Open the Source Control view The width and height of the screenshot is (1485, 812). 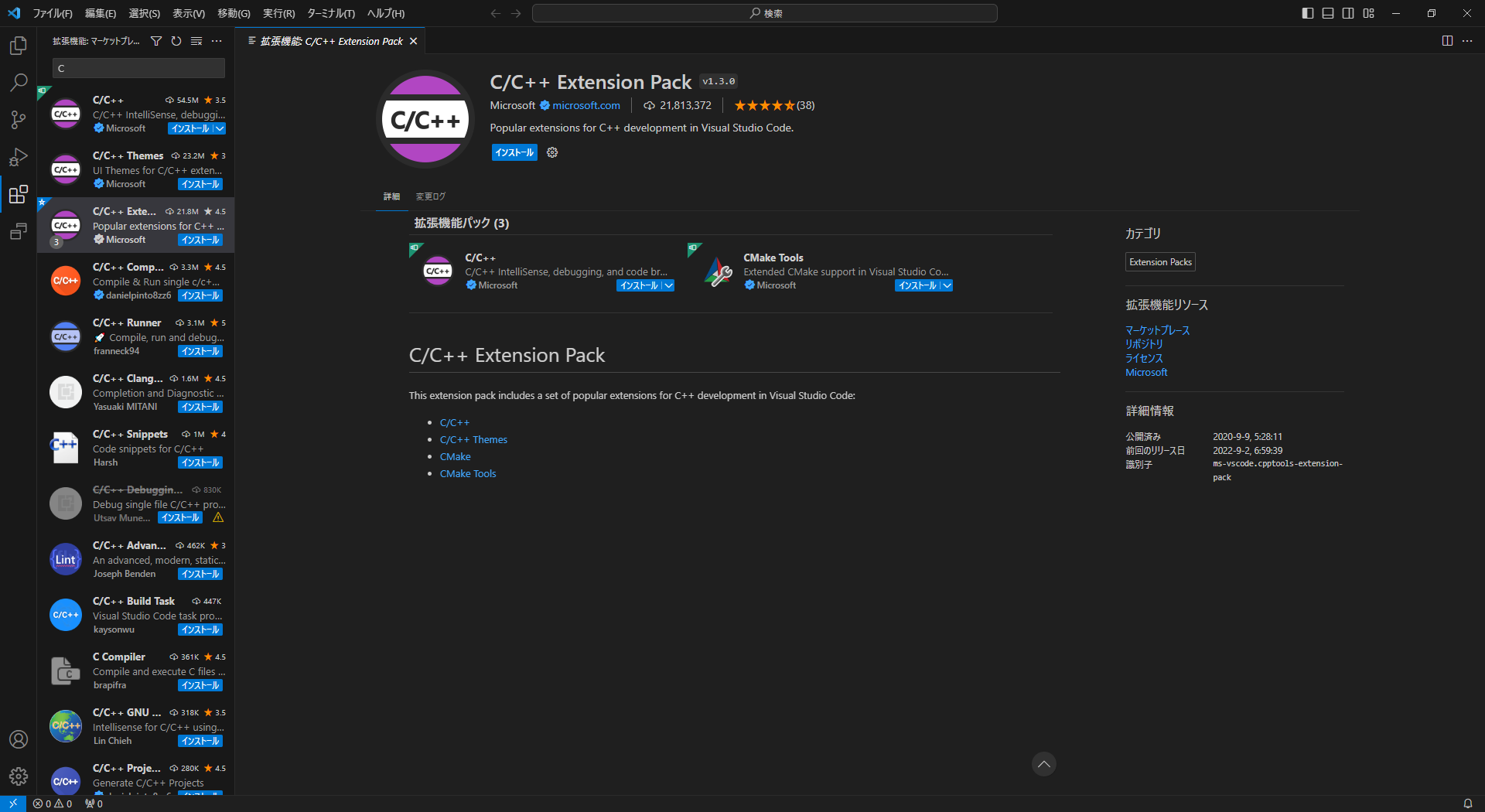tap(19, 120)
